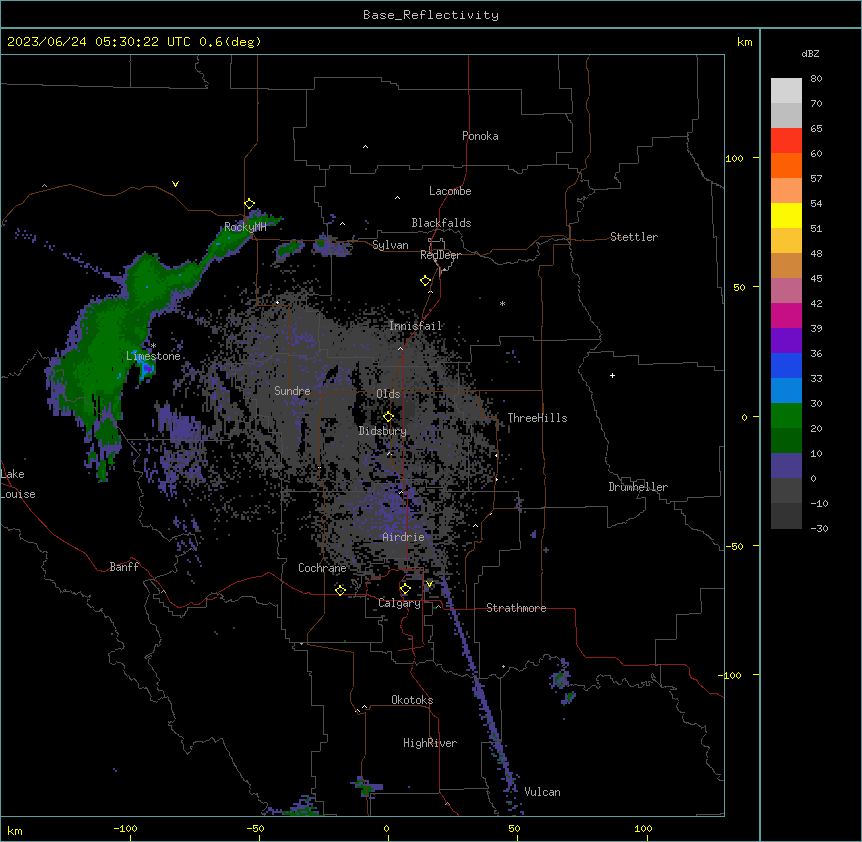Click the dBZ legend heading
The image size is (862, 842).
pos(810,53)
